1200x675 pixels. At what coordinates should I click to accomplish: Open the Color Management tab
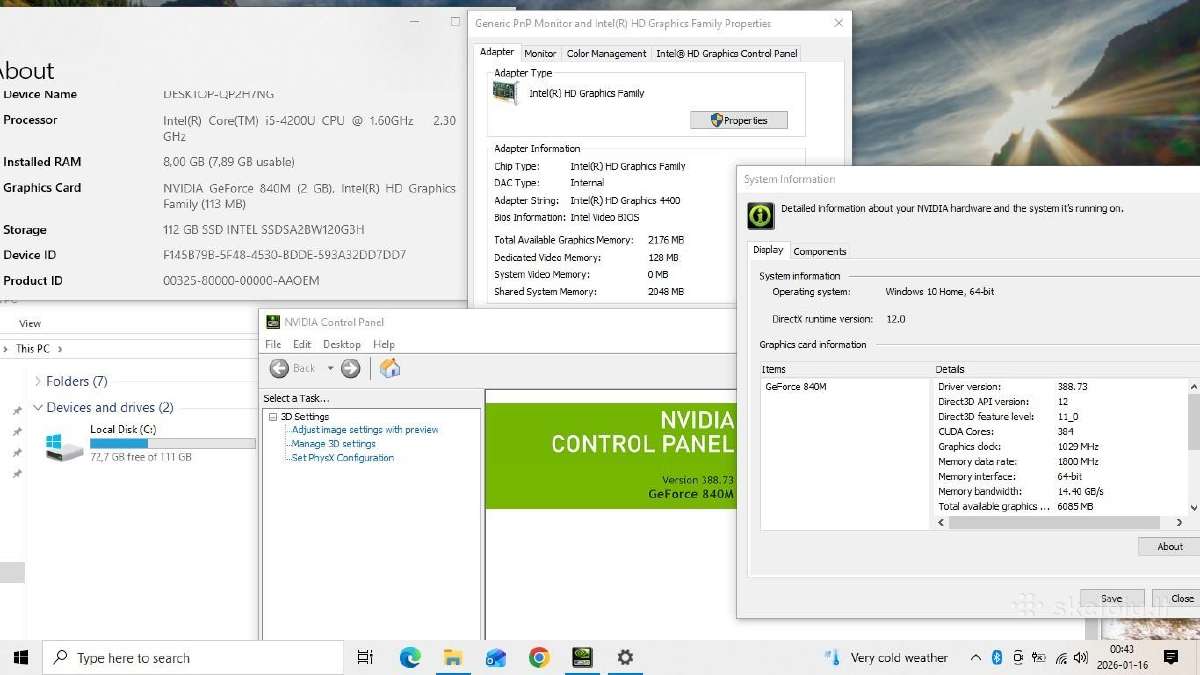tap(607, 54)
